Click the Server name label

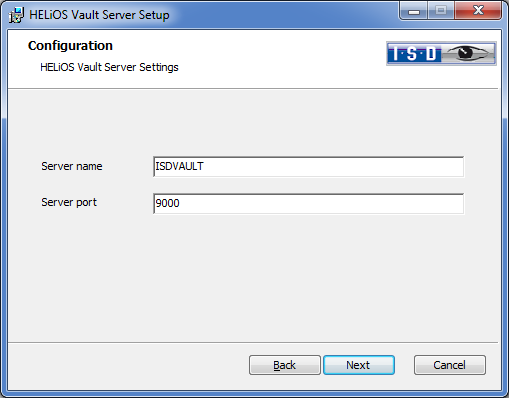coord(72,166)
